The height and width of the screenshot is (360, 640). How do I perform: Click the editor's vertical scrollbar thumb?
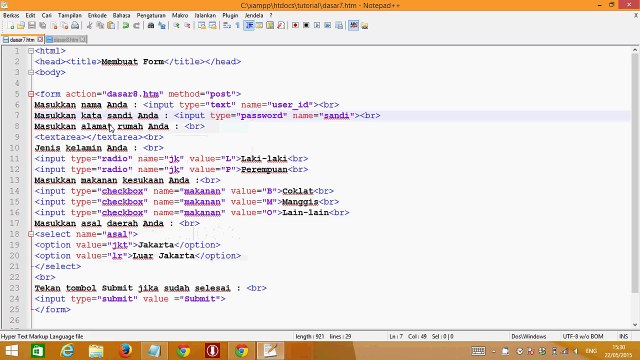click(x=635, y=173)
